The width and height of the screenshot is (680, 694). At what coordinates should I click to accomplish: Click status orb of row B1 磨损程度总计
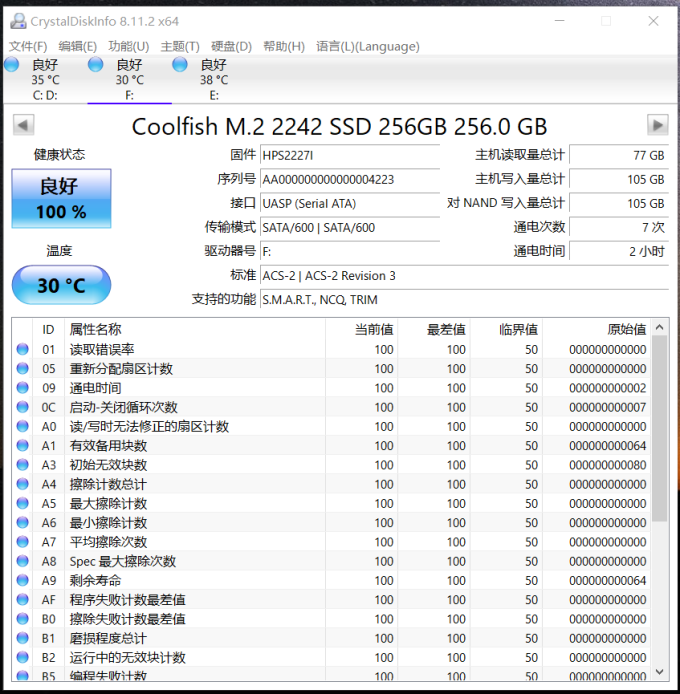[23, 638]
